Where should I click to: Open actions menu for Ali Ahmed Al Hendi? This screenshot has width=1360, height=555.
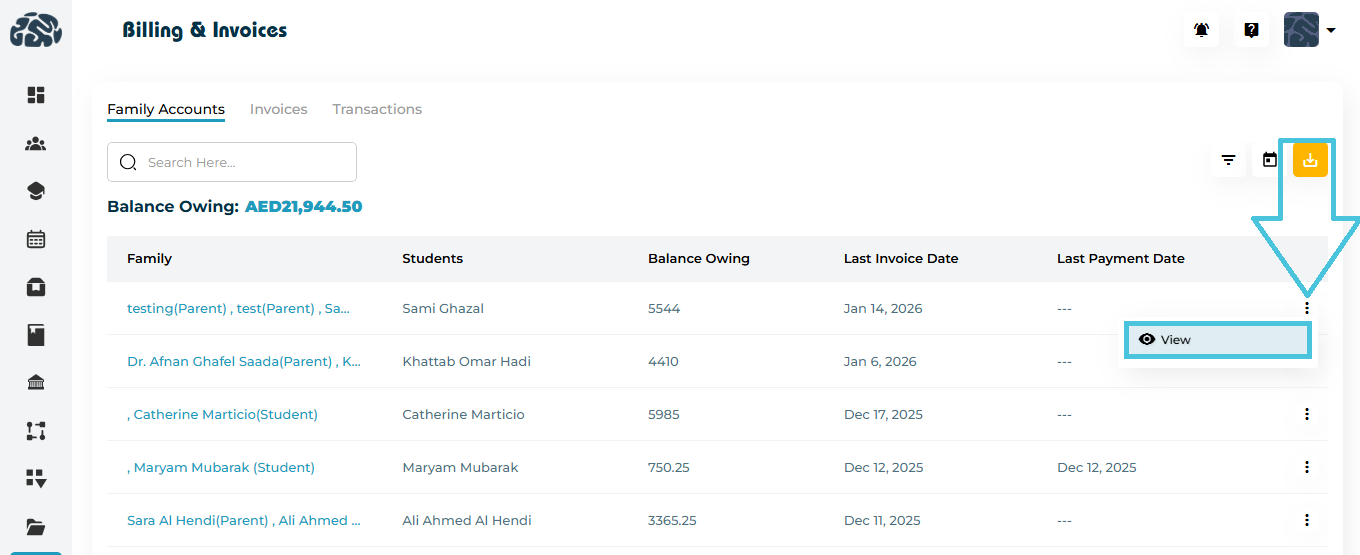[1306, 520]
